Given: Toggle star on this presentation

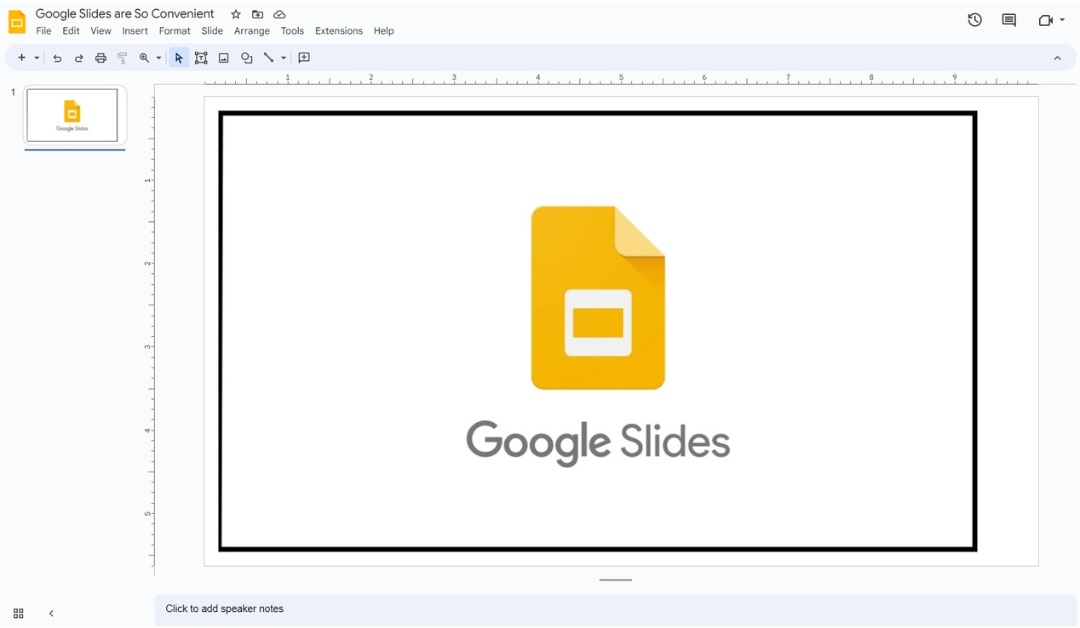Looking at the screenshot, I should click(235, 14).
